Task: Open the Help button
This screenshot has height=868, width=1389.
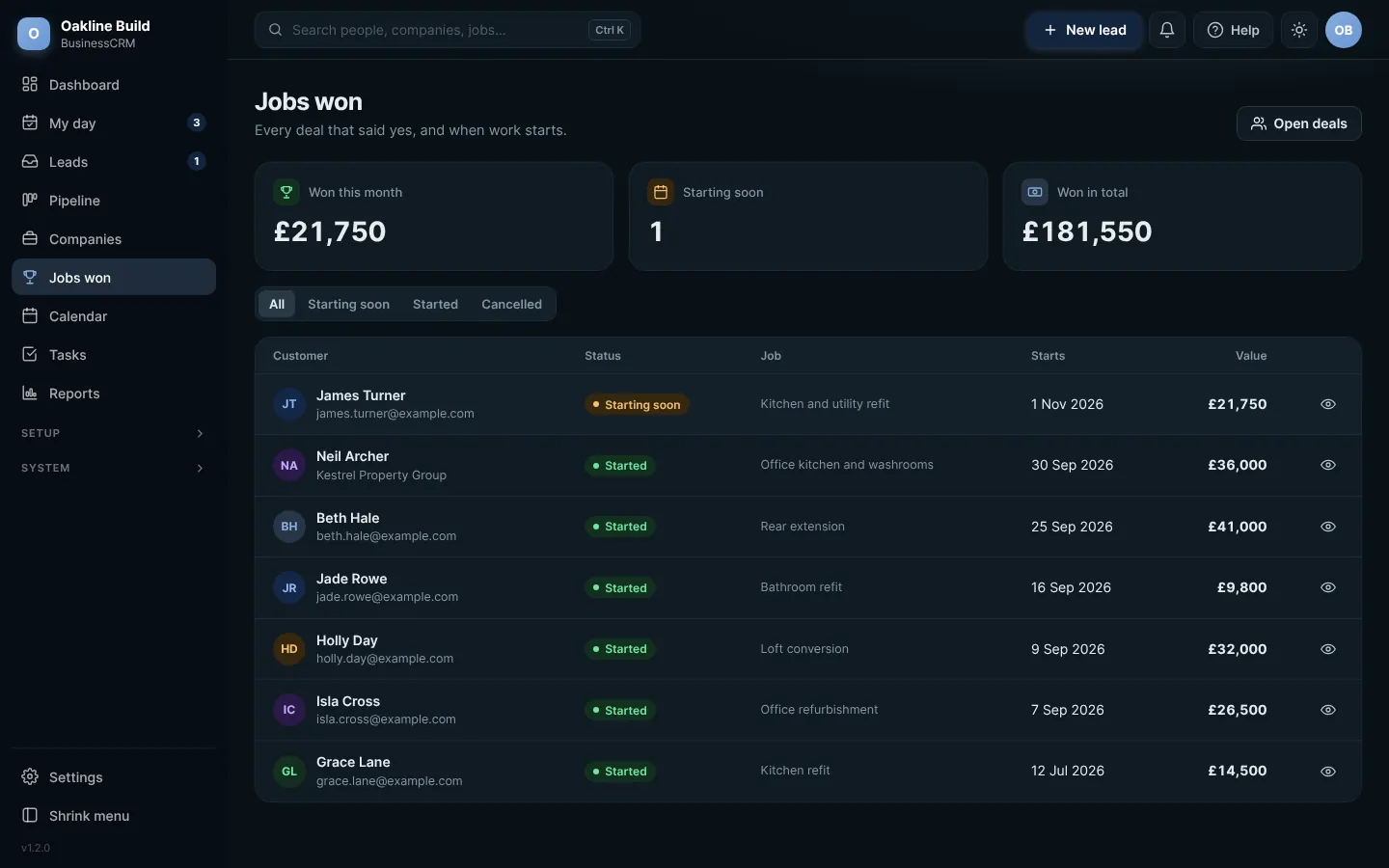Action: (x=1233, y=30)
